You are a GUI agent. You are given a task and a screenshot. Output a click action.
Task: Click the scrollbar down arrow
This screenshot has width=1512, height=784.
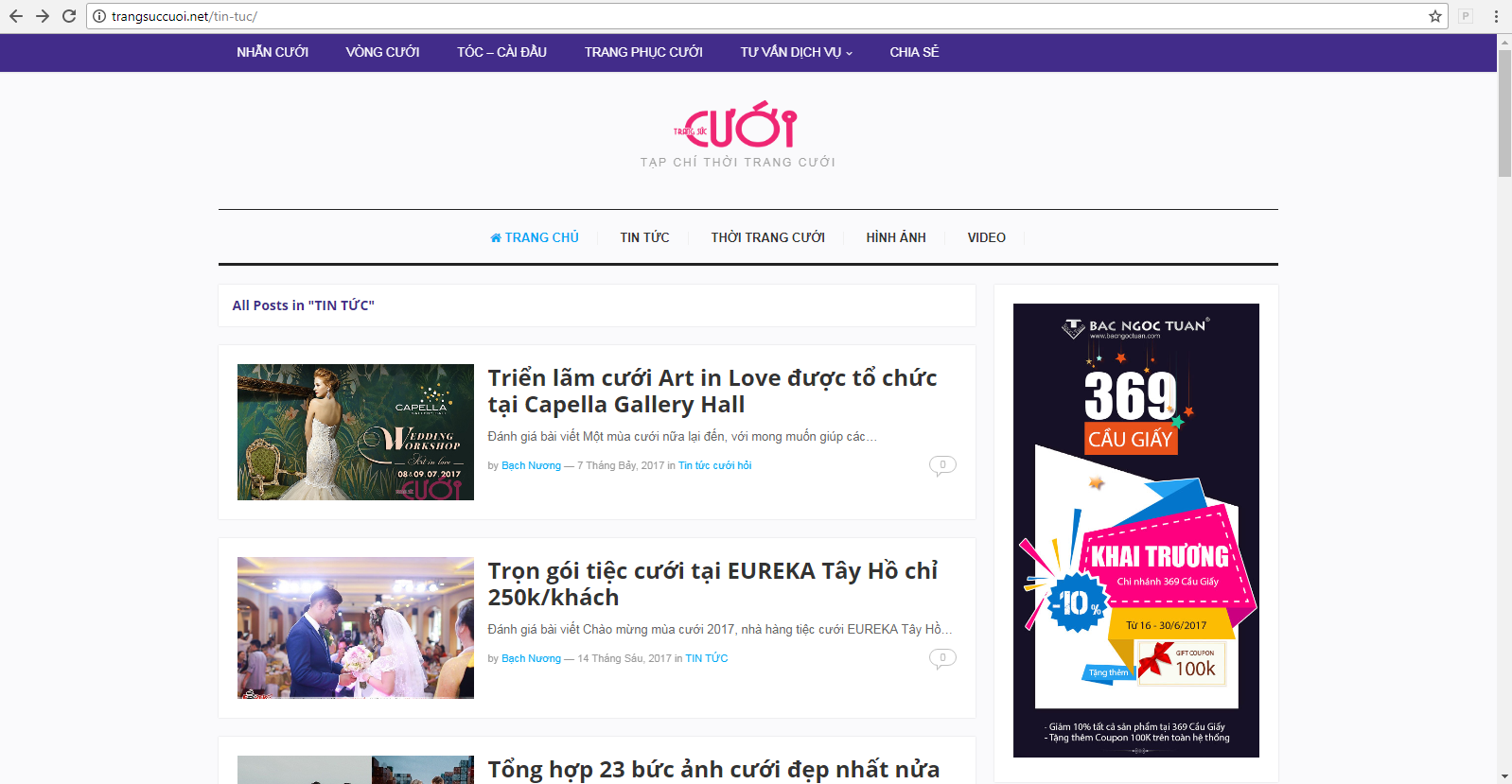1504,776
